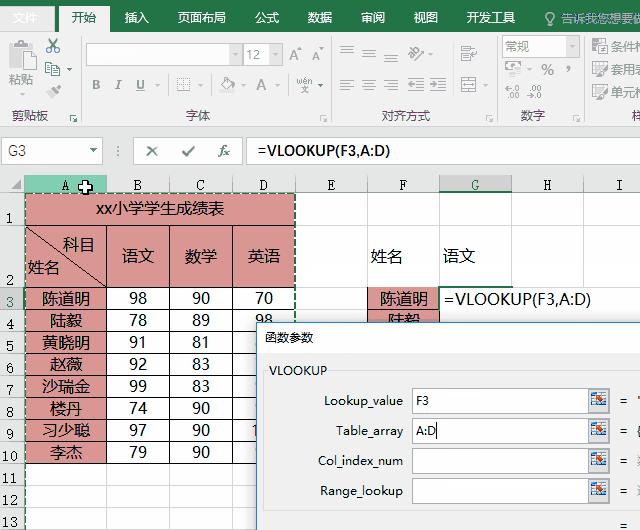Increase font size with larger A icon
640x530 pixels.
tap(295, 54)
